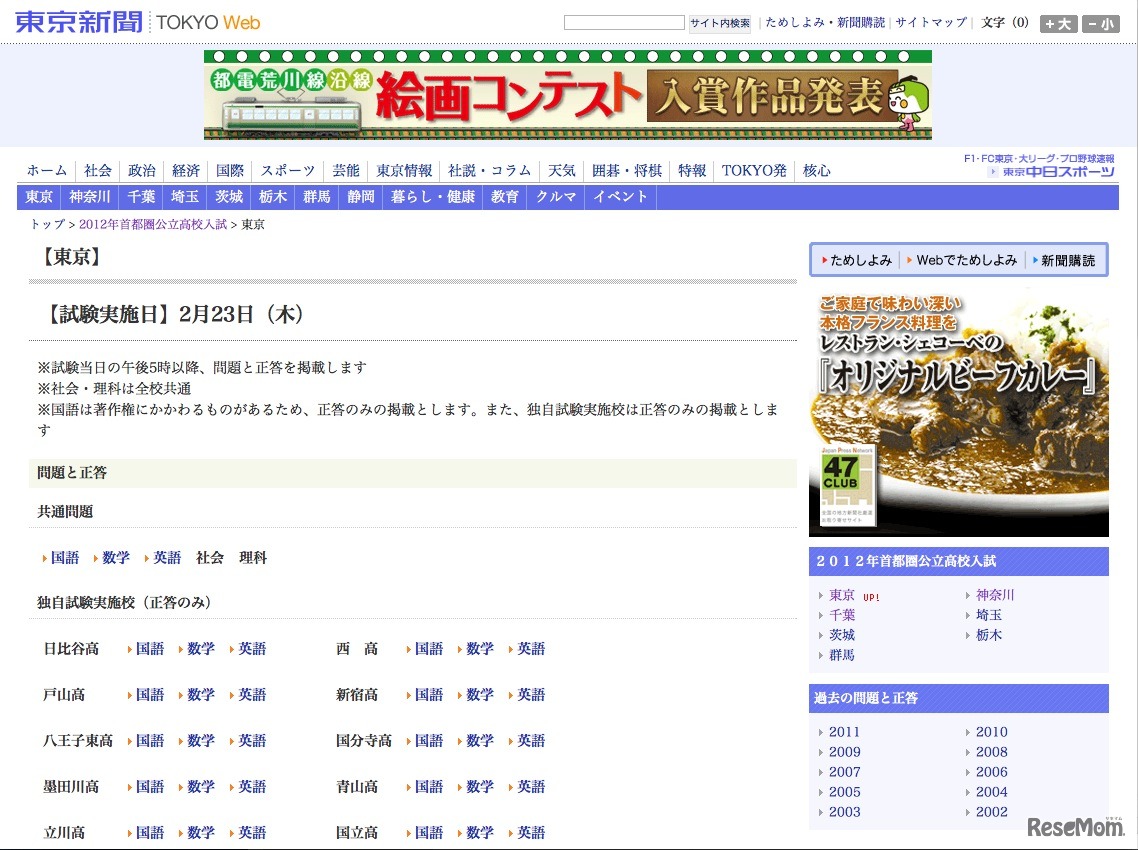Screen dimensions: 1138x850
Task: Click the 東京新聞 TOKYO Web logo
Action: tap(137, 22)
